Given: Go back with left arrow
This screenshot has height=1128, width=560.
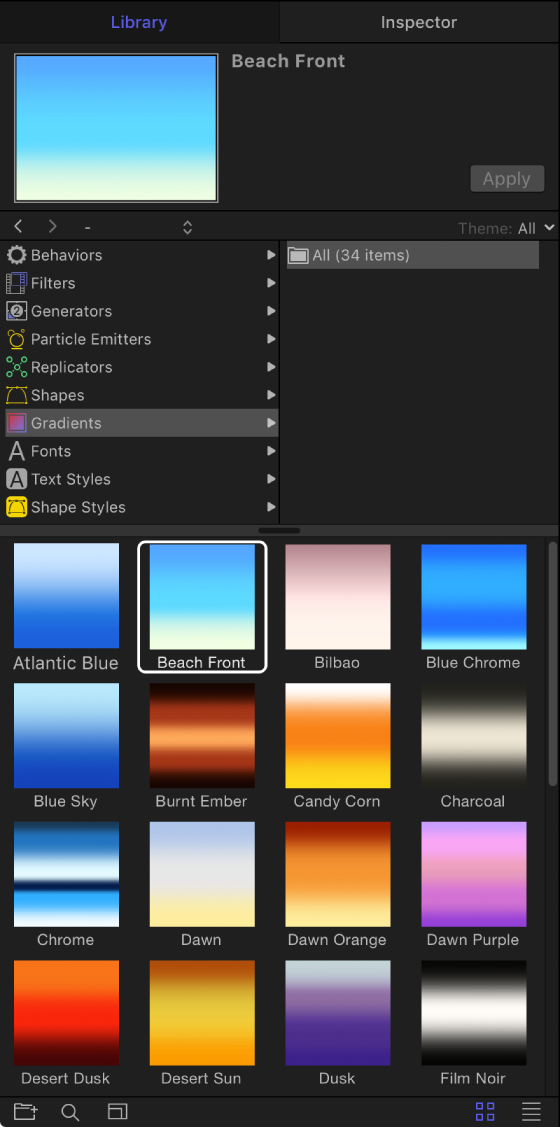Looking at the screenshot, I should [x=19, y=227].
